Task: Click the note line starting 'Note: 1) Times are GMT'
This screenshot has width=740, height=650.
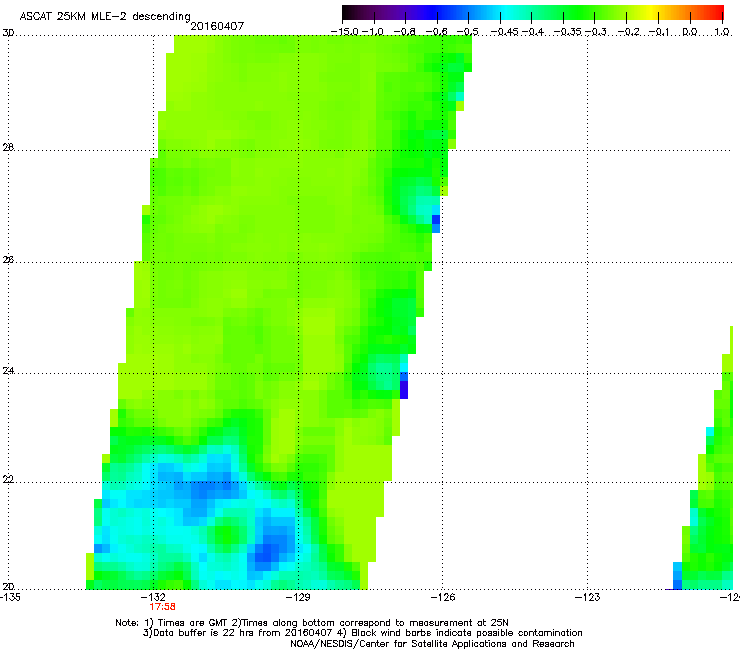Action: click(312, 623)
